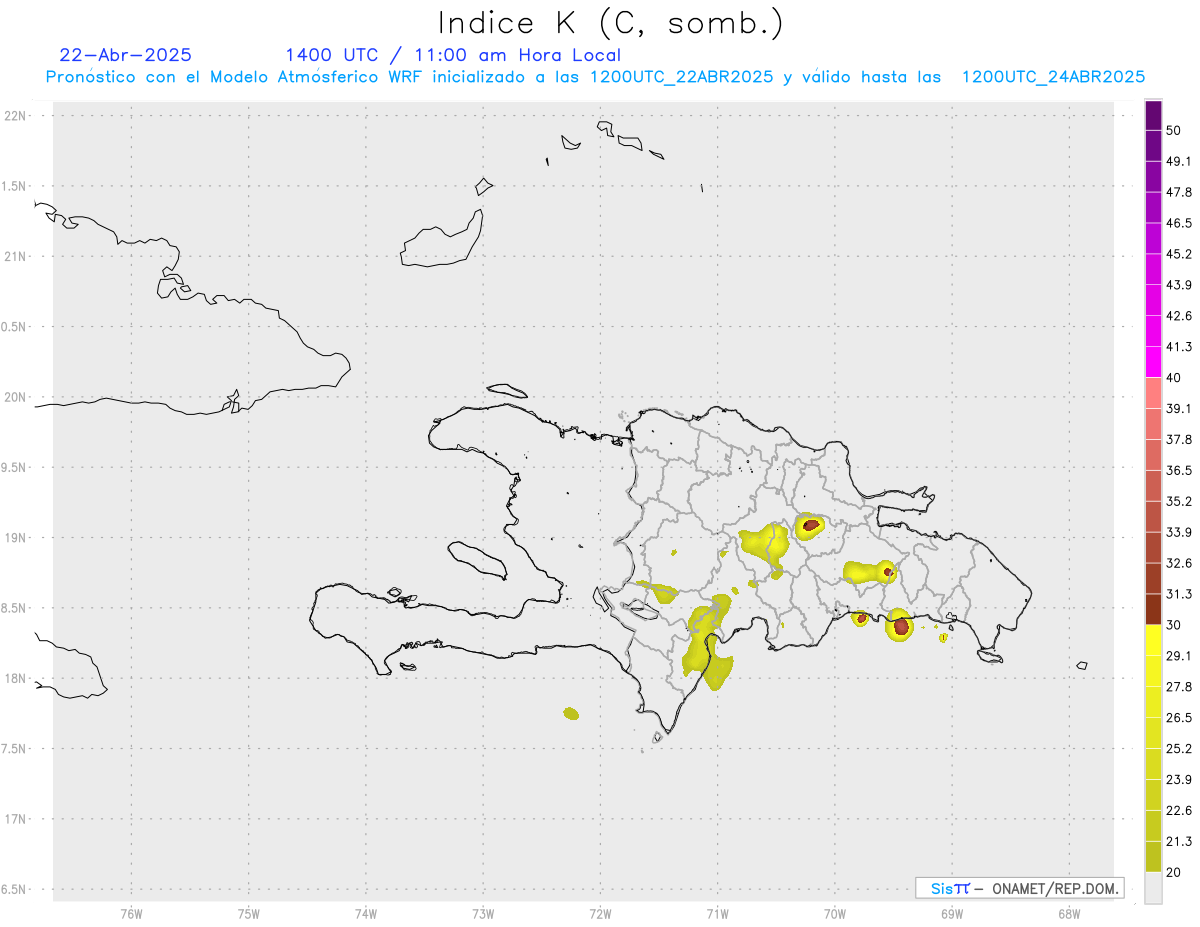Click the 21N latitude label
This screenshot has height=927, width=1200.
click(17, 256)
